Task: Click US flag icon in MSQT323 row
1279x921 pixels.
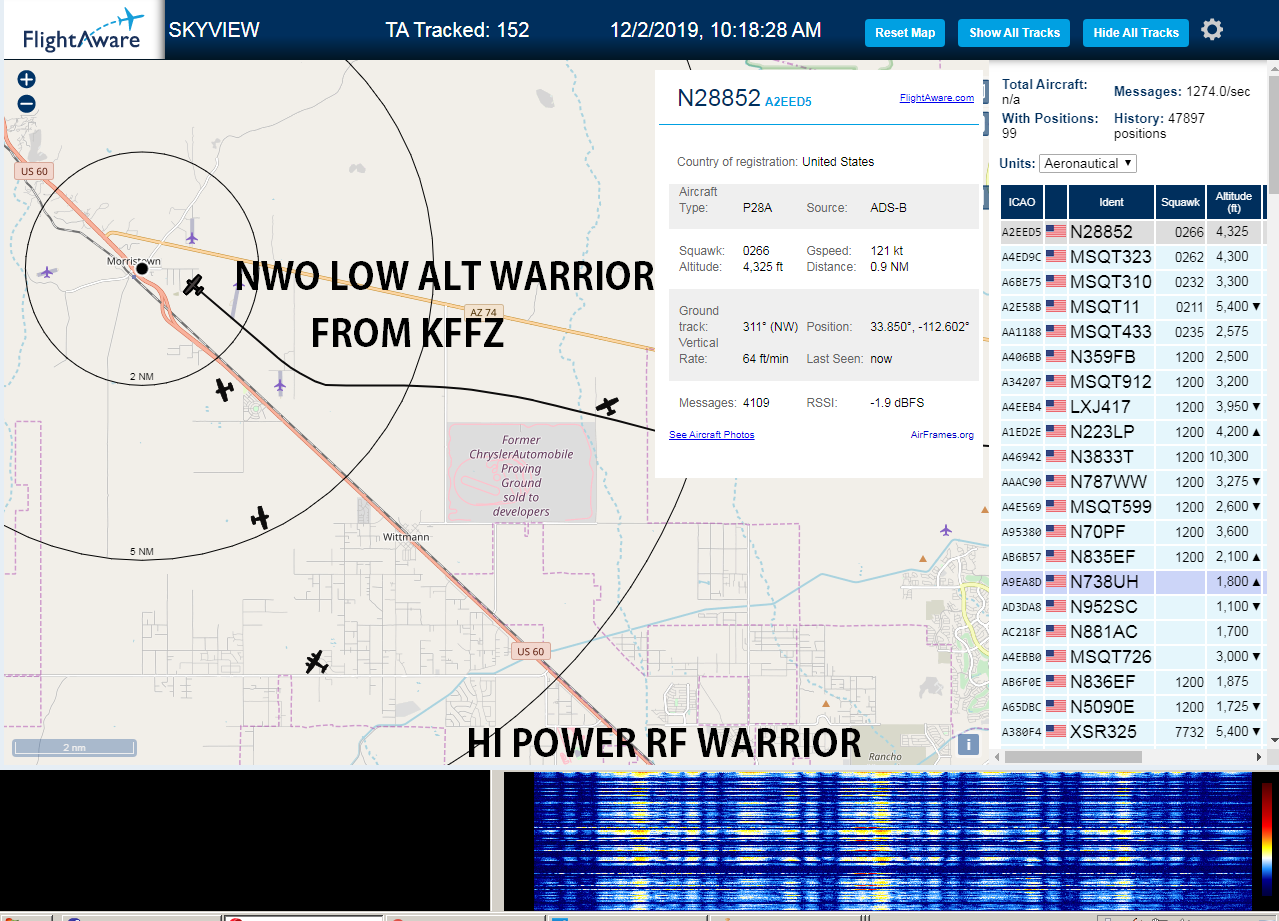Action: [x=1055, y=257]
